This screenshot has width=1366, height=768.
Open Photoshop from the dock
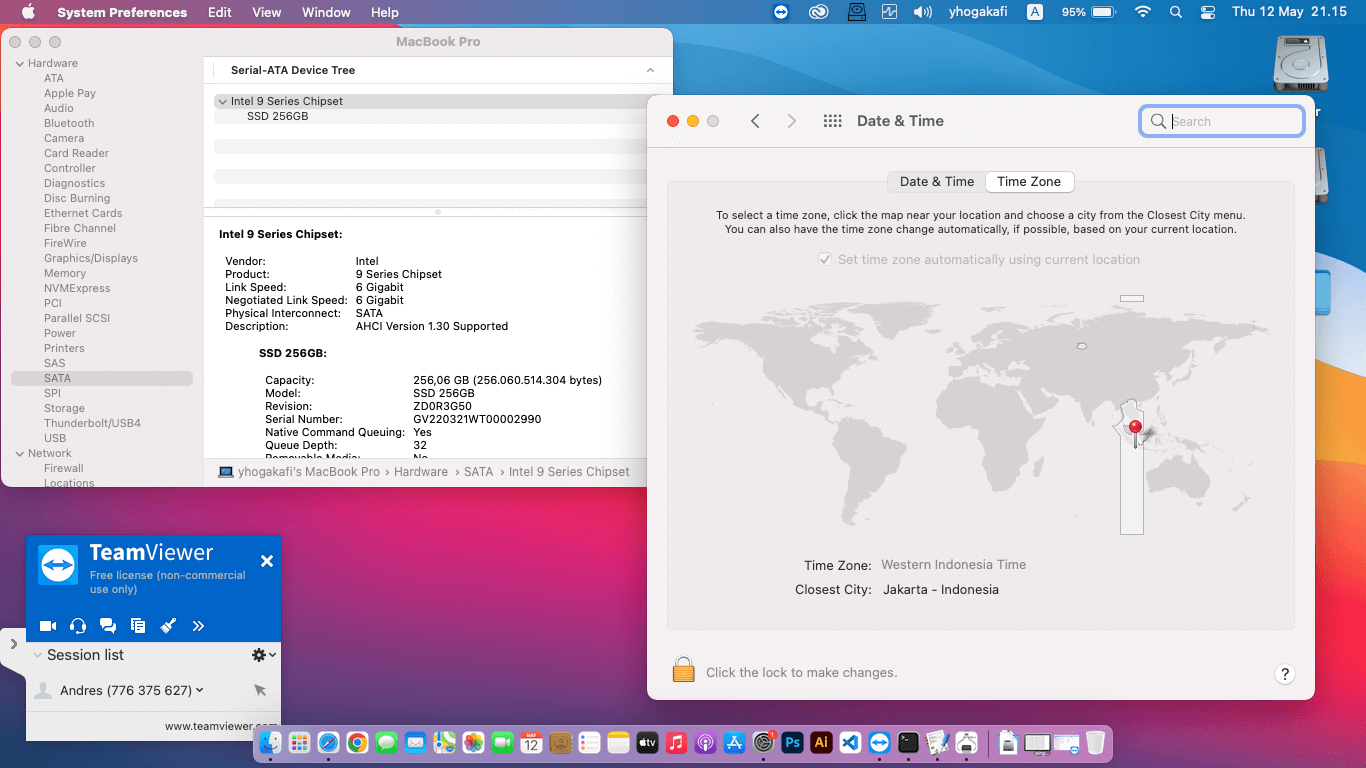792,742
